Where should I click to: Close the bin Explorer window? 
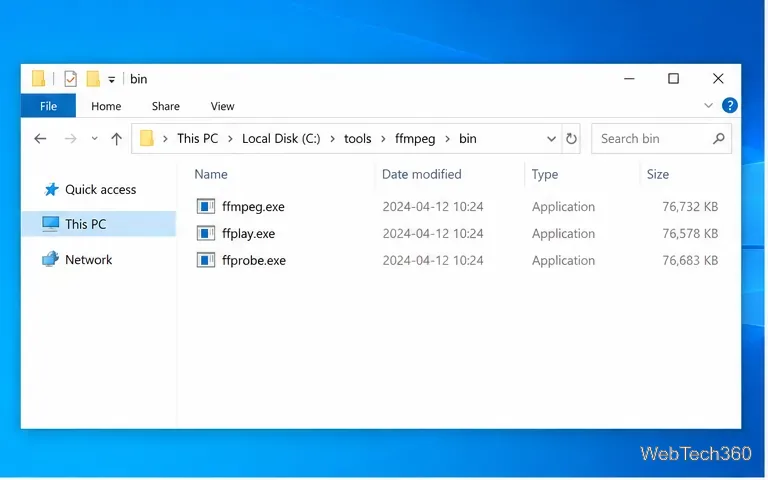tap(718, 78)
